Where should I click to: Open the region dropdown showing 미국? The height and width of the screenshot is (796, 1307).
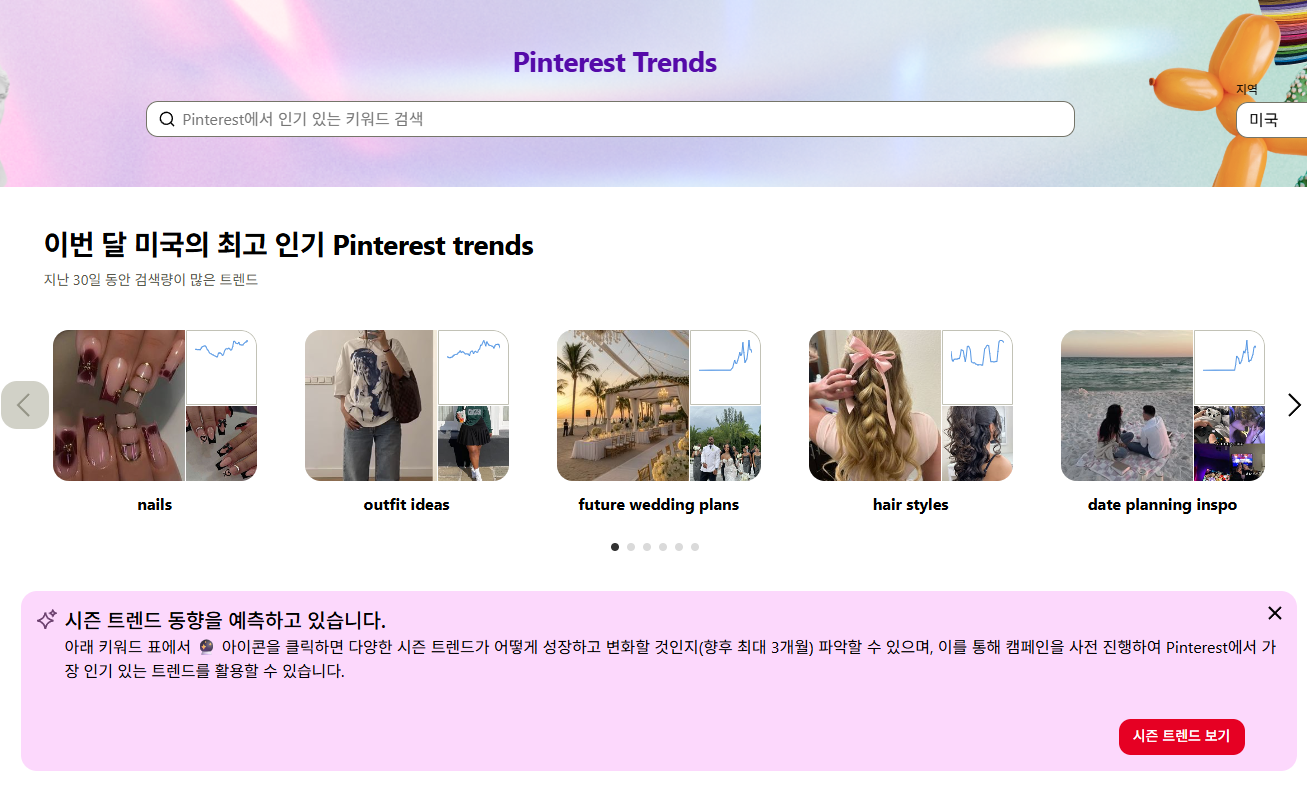pos(1271,120)
